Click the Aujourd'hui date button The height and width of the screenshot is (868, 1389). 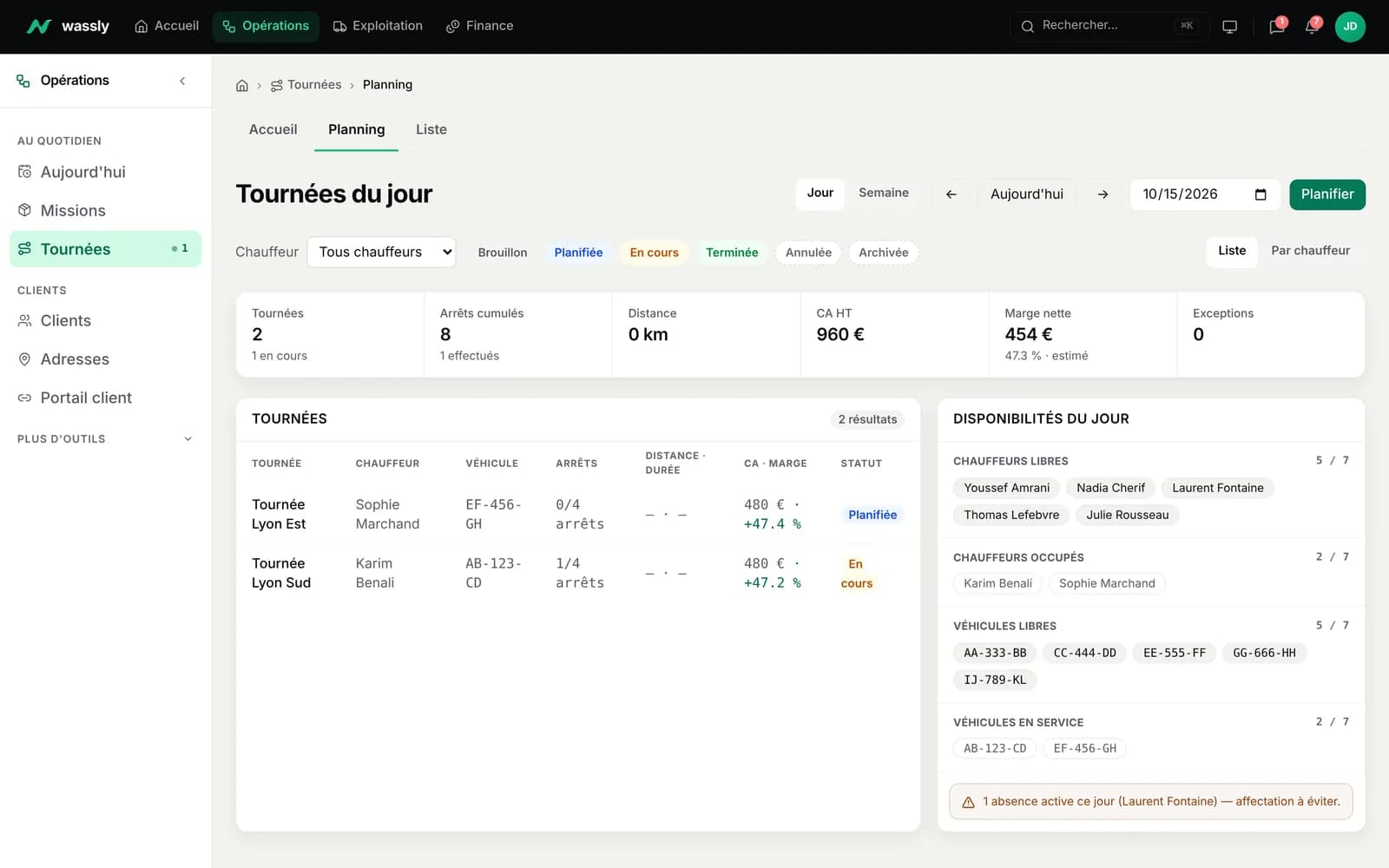click(x=1027, y=194)
